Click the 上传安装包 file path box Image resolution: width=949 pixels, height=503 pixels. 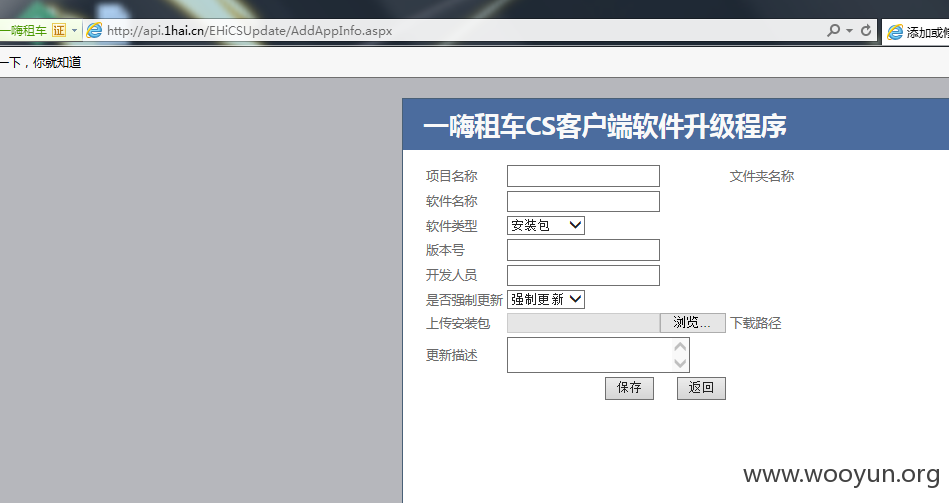point(583,323)
